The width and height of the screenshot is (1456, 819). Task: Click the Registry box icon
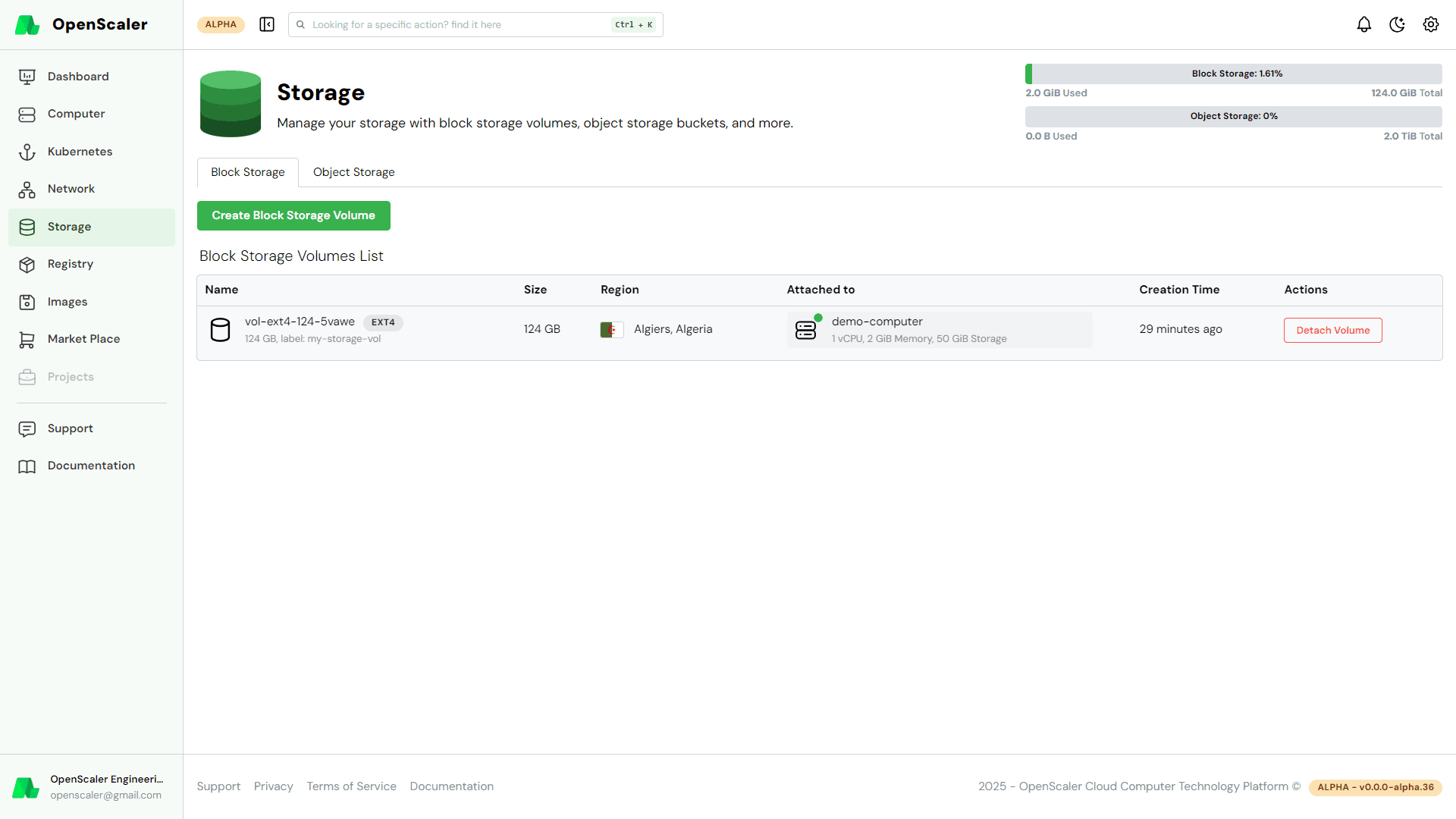tap(27, 265)
